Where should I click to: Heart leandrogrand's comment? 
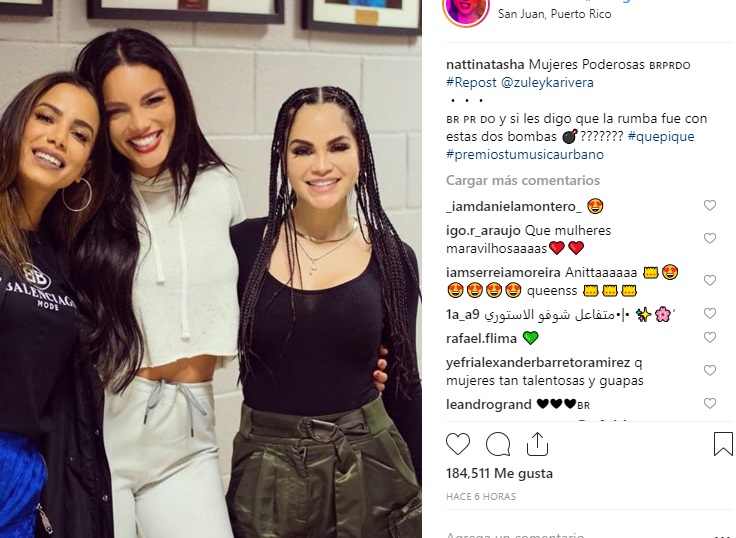click(x=710, y=403)
